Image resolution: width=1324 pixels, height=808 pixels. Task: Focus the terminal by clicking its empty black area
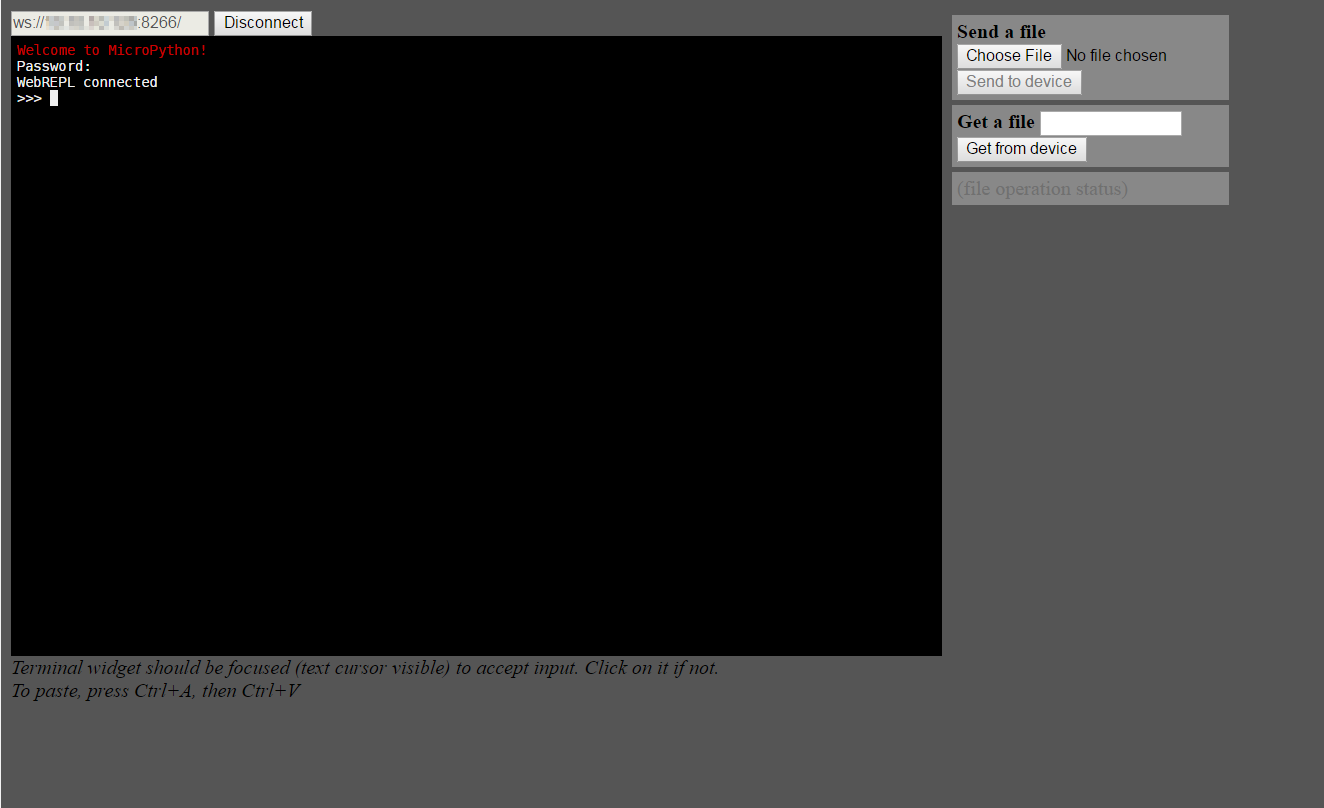coord(476,380)
